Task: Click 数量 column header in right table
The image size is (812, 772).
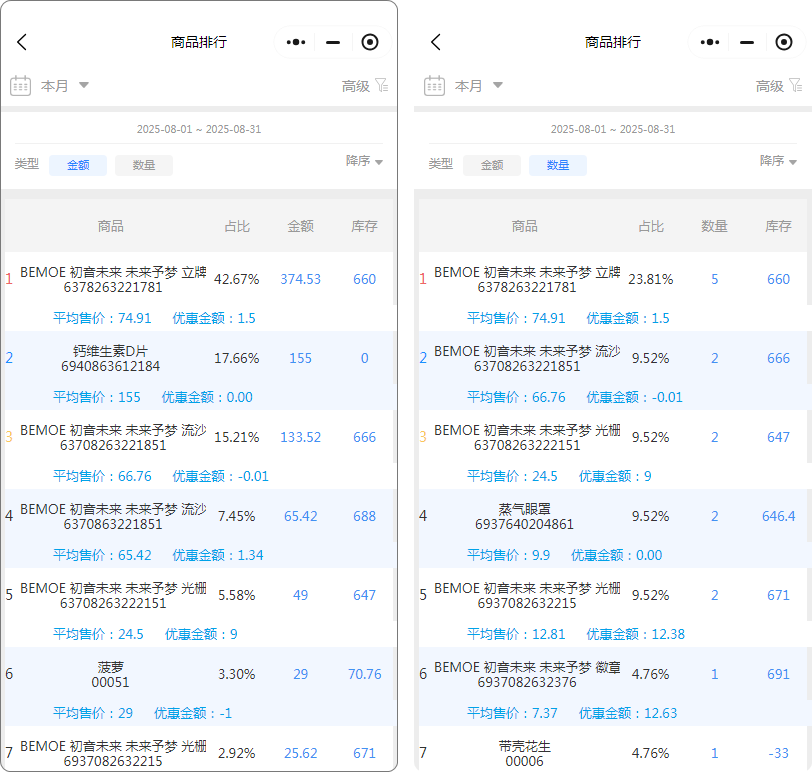Action: pos(715,226)
